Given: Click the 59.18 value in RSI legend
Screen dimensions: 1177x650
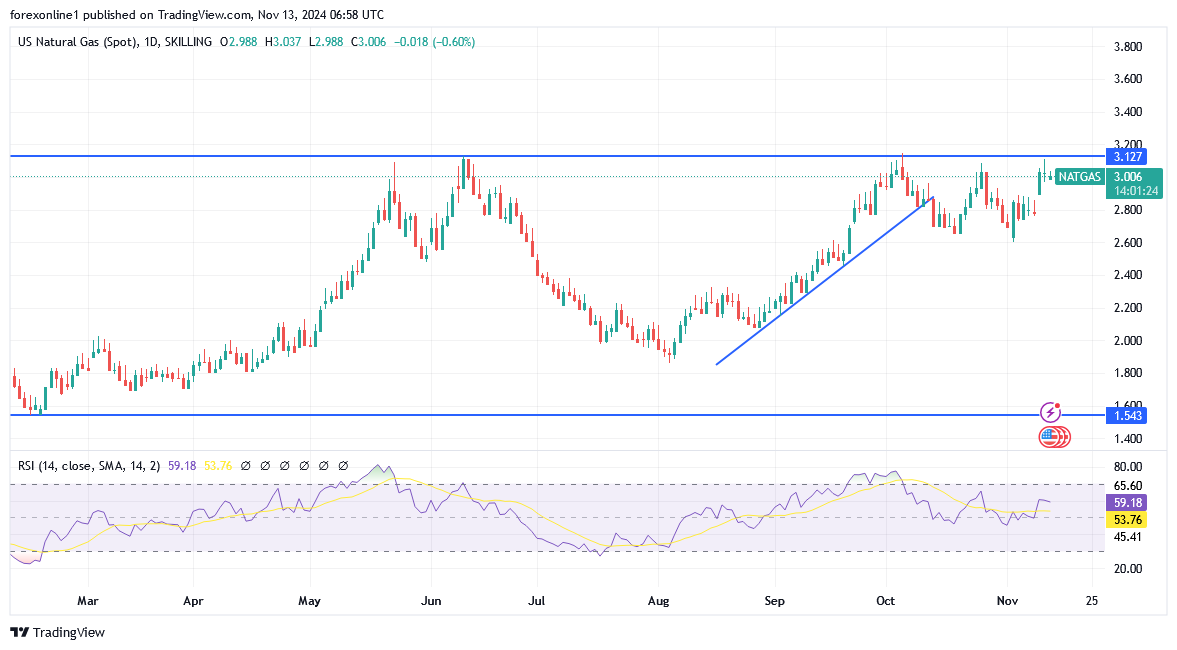Looking at the screenshot, I should (182, 465).
